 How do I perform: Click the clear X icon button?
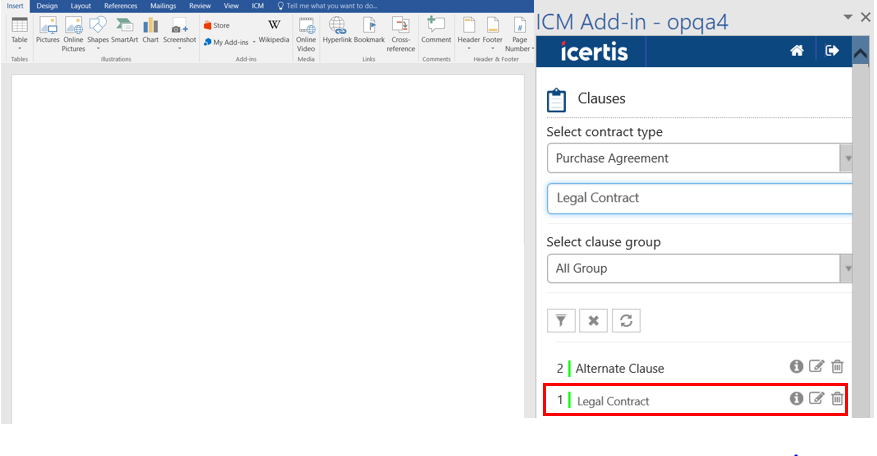click(x=593, y=320)
